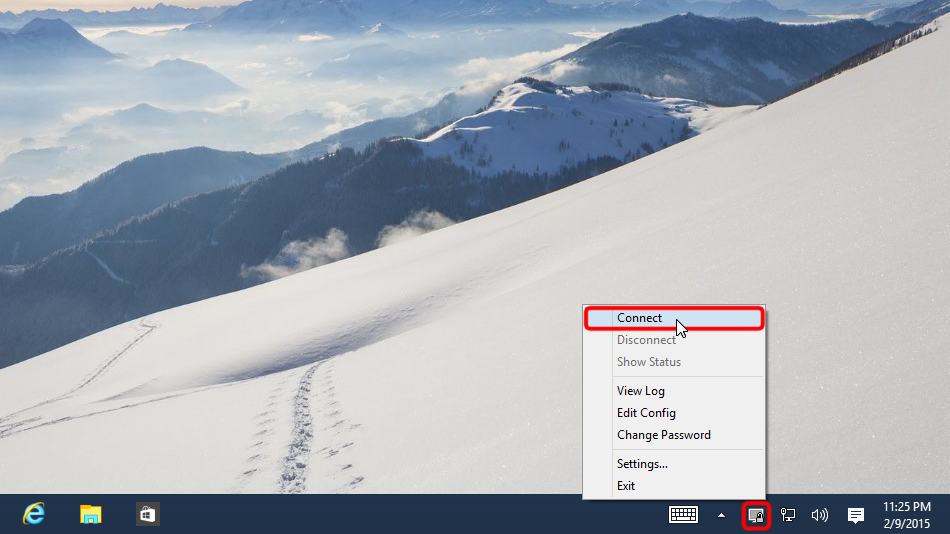950x534 pixels.
Task: Open the touch keyboard icon
Action: click(x=683, y=515)
